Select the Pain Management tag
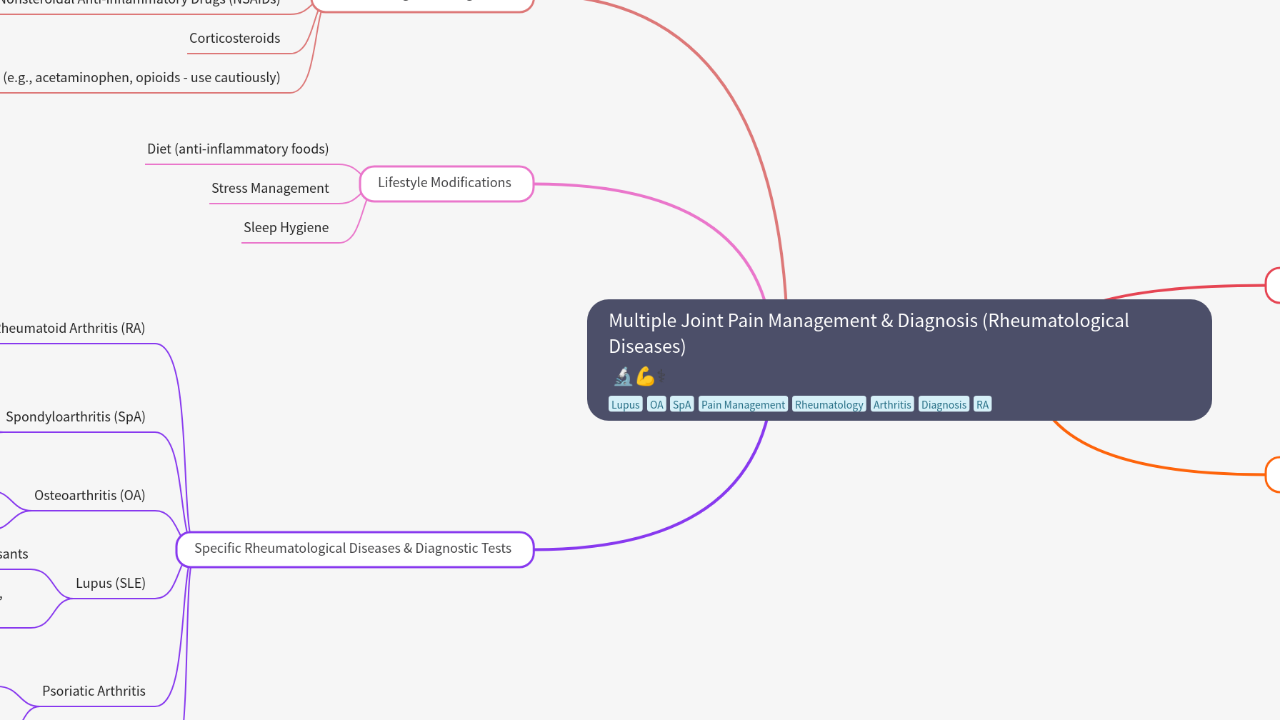 (x=743, y=404)
